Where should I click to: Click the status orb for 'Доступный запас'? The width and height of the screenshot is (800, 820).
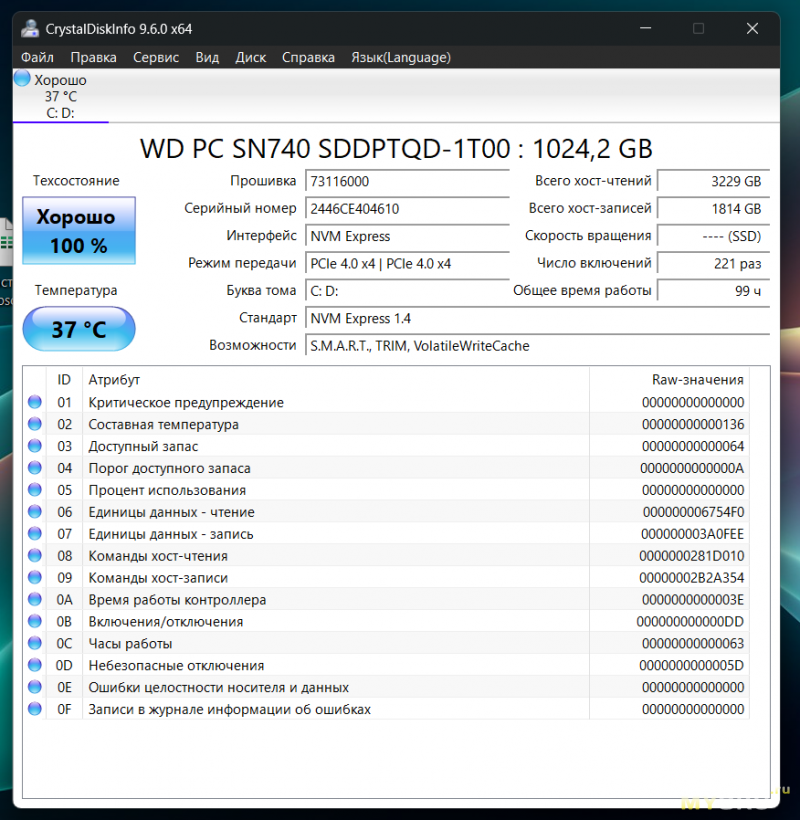coord(35,446)
